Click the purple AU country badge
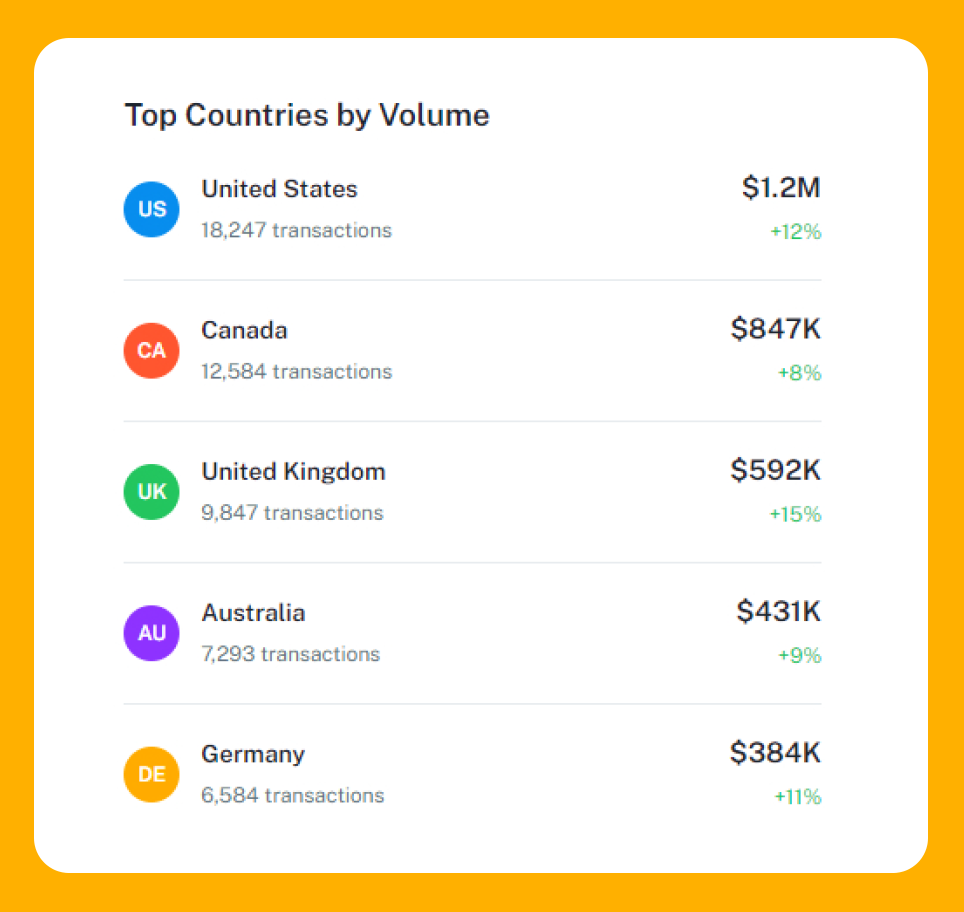The height and width of the screenshot is (912, 964). coord(151,632)
